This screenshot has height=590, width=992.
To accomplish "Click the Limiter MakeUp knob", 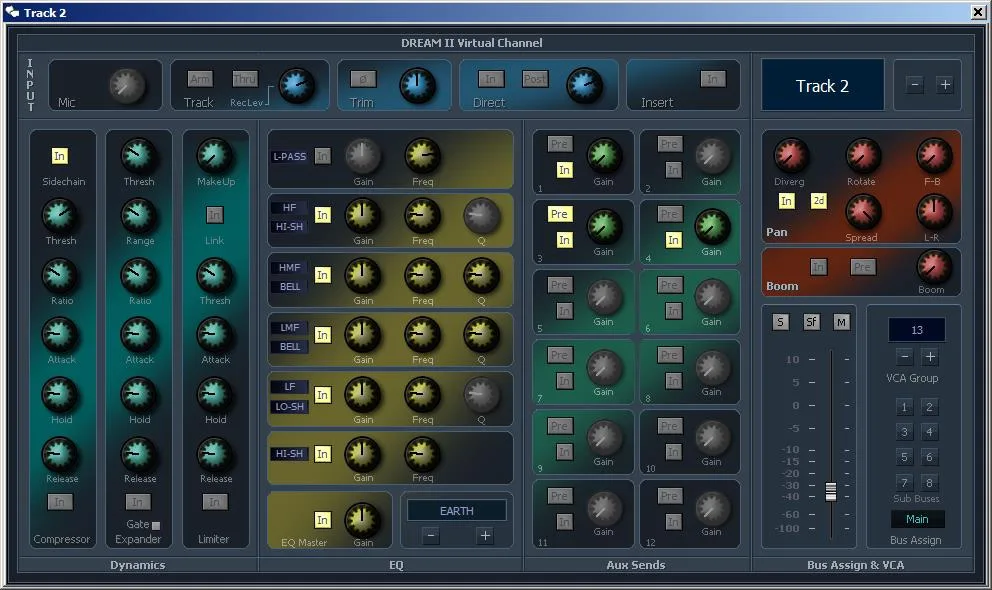I will pos(214,156).
